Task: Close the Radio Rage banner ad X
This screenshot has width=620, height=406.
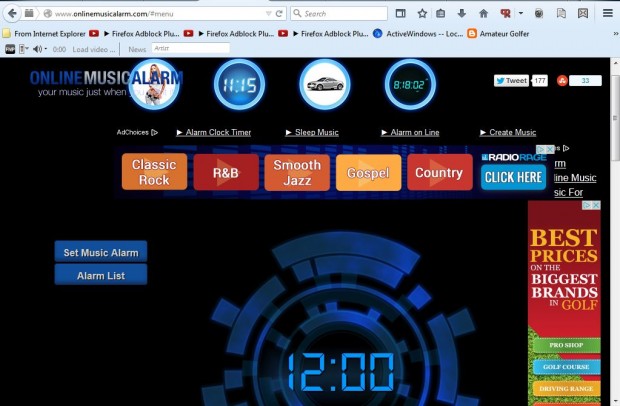Action: 550,149
